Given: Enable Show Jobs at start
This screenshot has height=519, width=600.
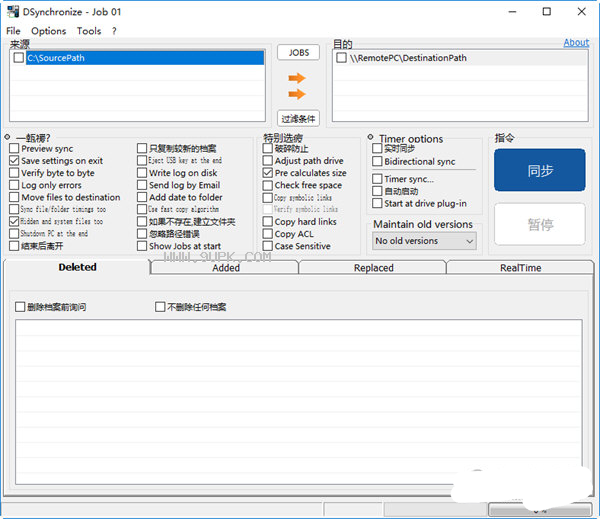Looking at the screenshot, I should [x=142, y=246].
